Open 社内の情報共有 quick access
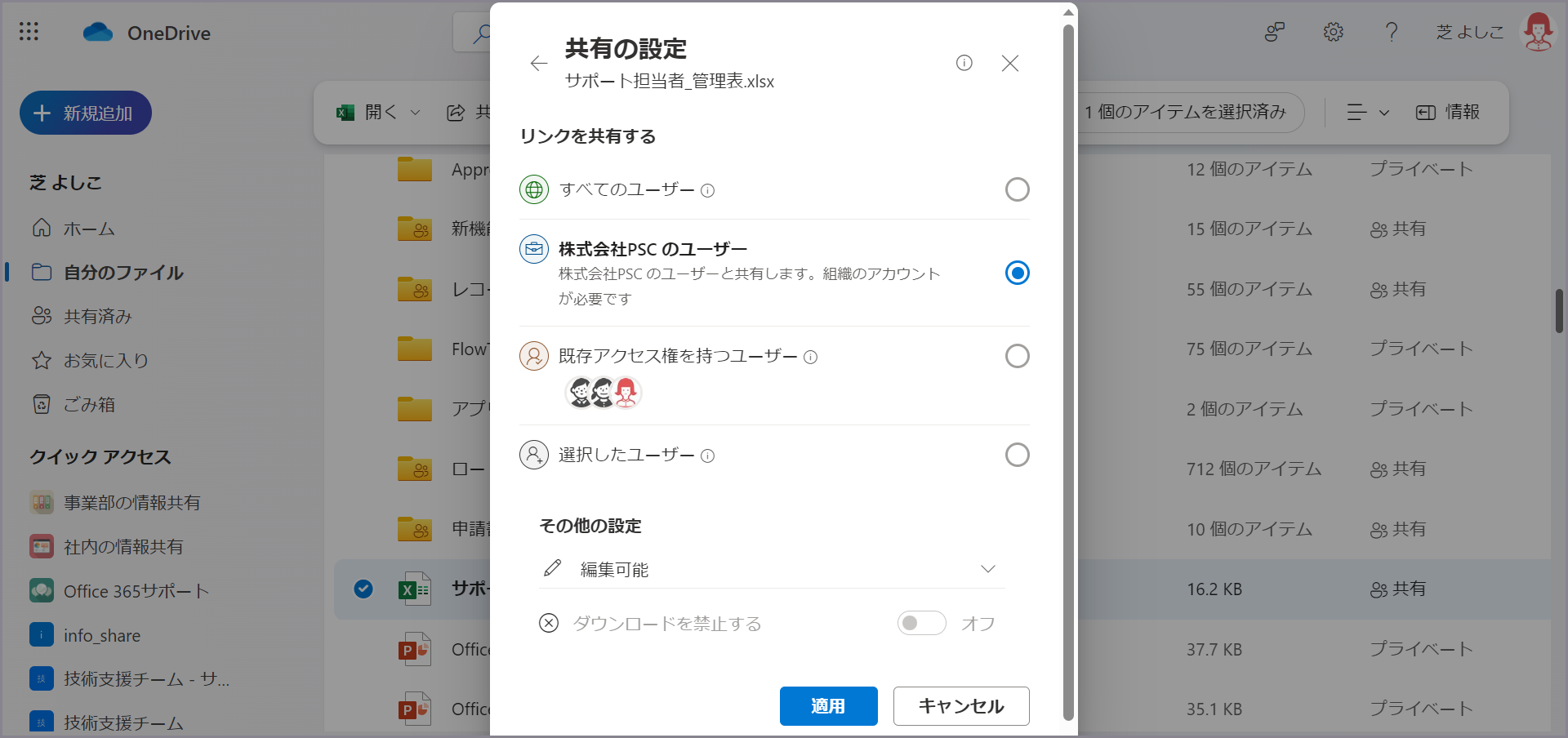This screenshot has height=738, width=1568. click(107, 547)
